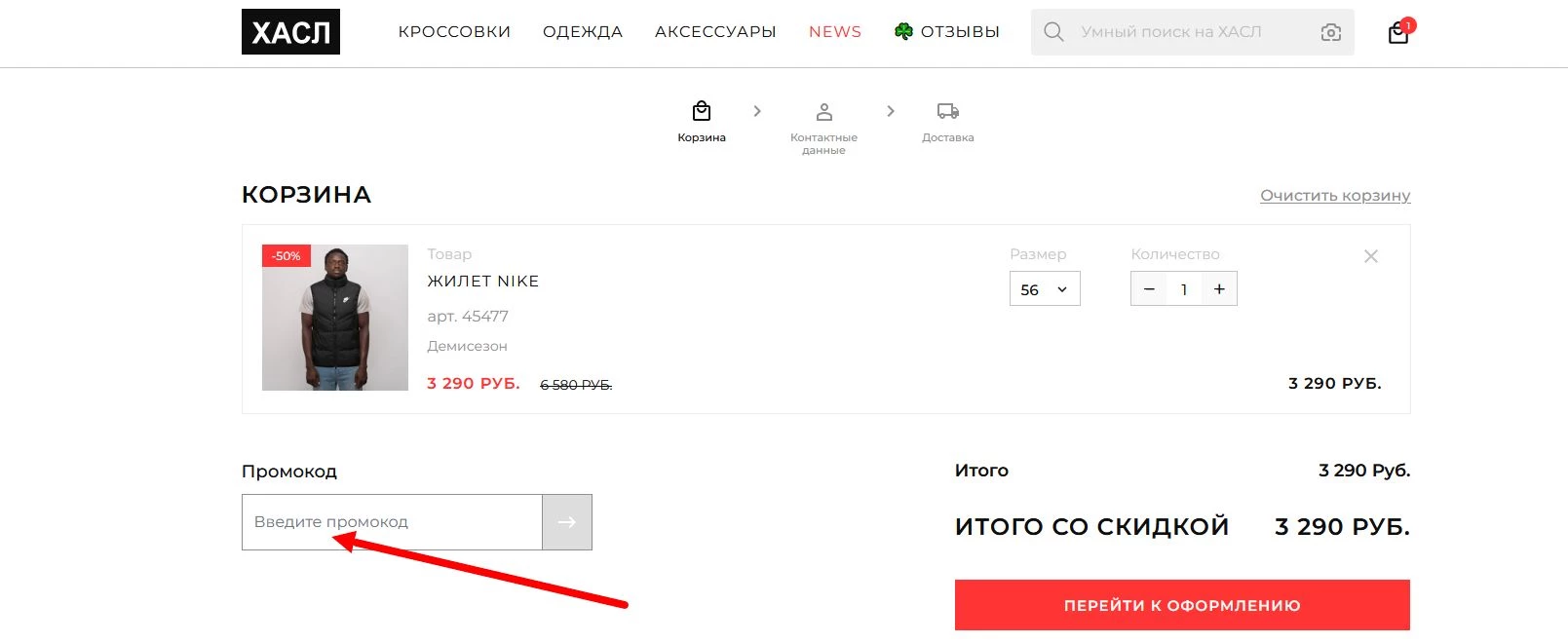The width and height of the screenshot is (1568, 643).
Task: Apply promo code via the arrow icon
Action: (566, 521)
